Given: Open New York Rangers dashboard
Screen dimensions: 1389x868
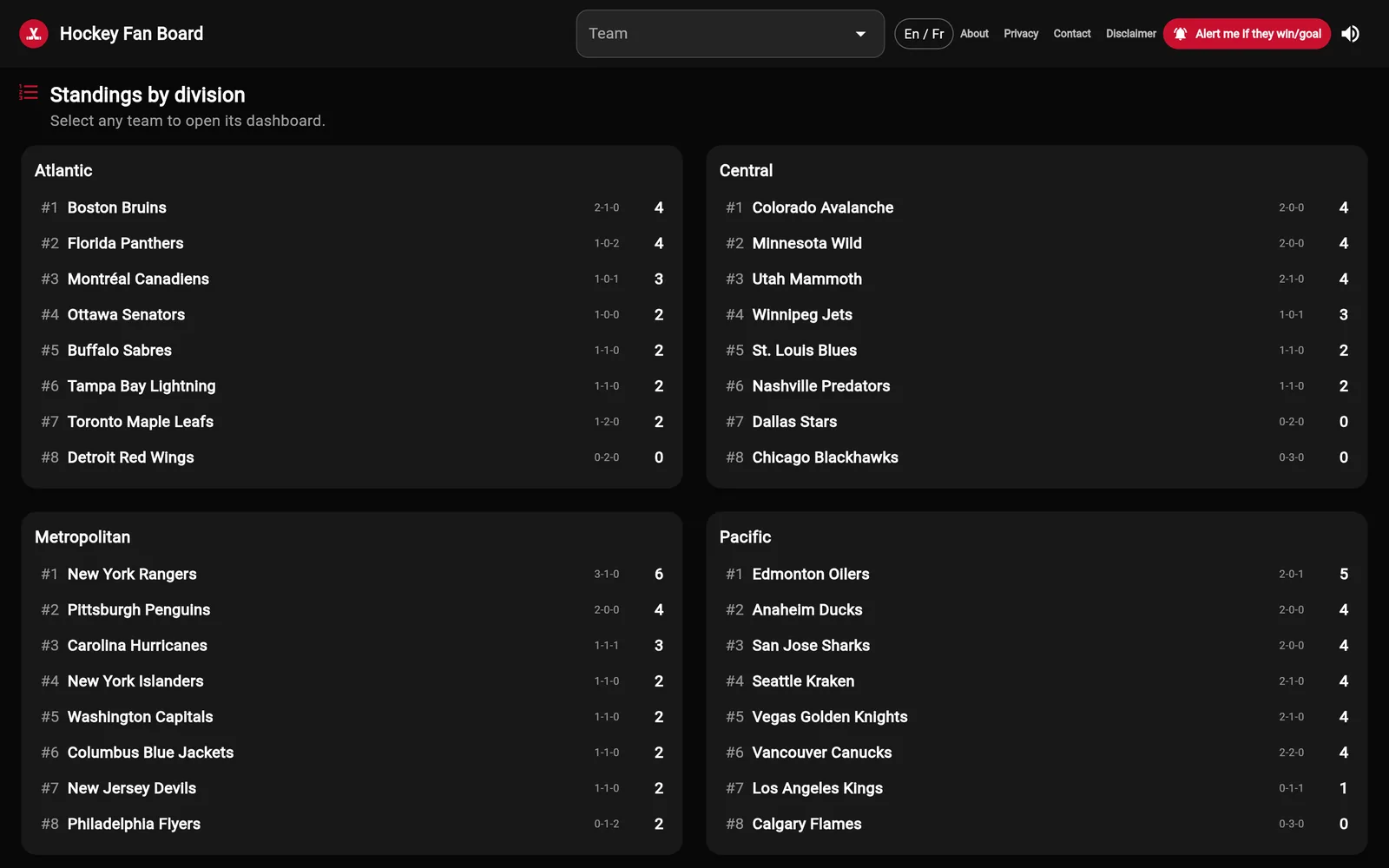Looking at the screenshot, I should 352,574.
